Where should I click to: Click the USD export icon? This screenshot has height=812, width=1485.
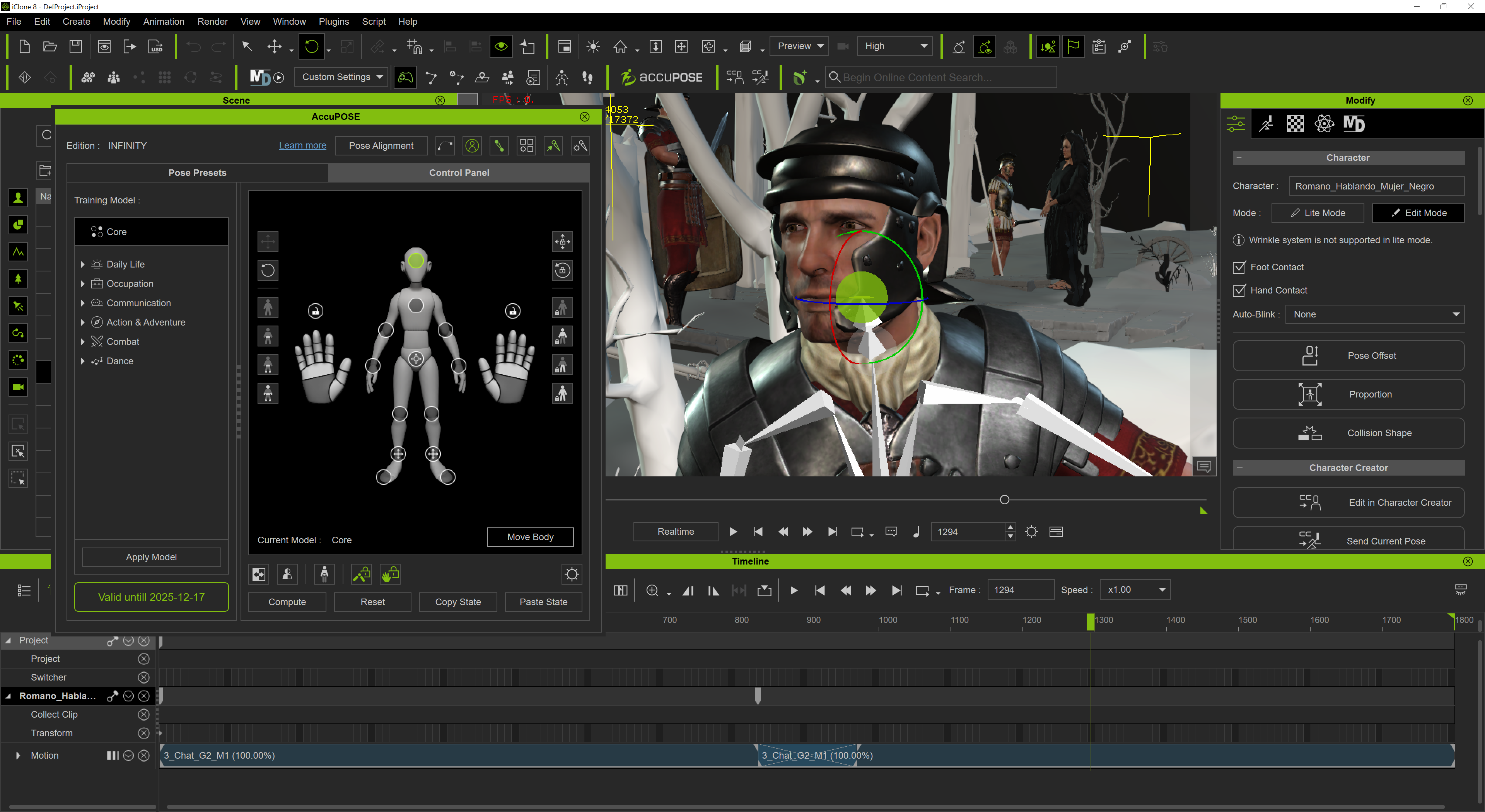coord(155,47)
